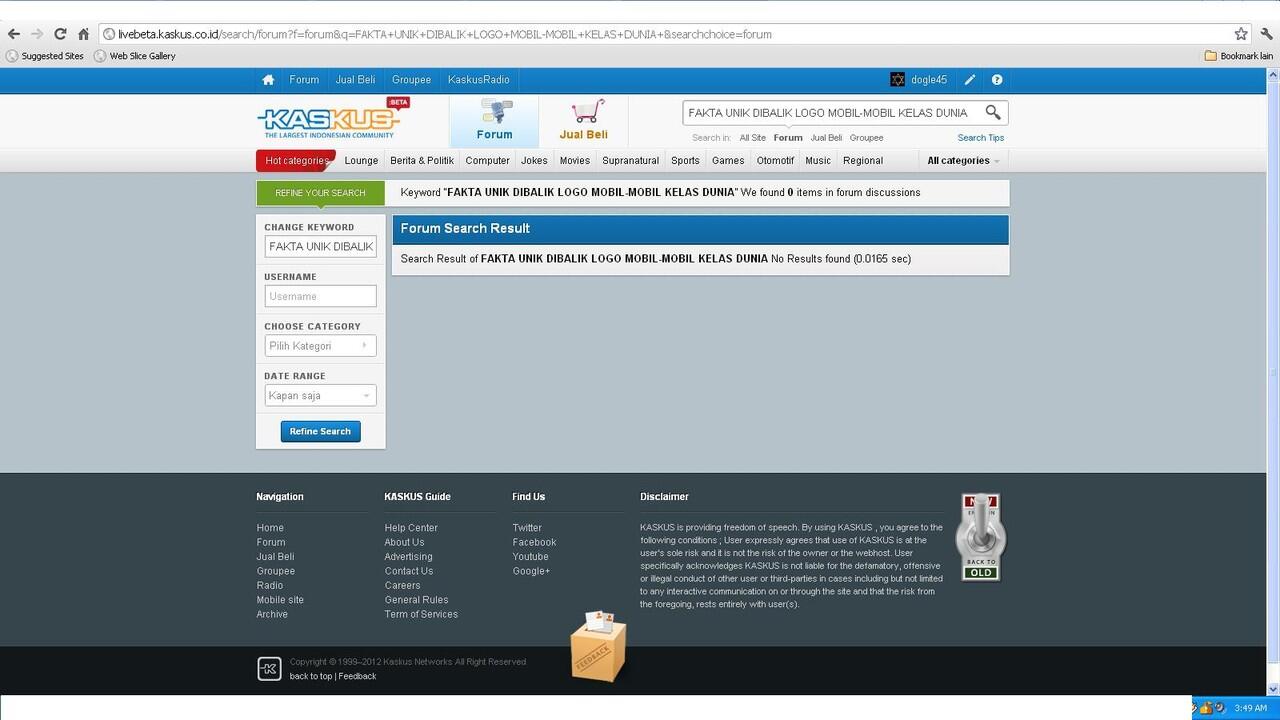This screenshot has height=720, width=1280.
Task: Go to Kaskus home via house icon
Action: (x=268, y=80)
